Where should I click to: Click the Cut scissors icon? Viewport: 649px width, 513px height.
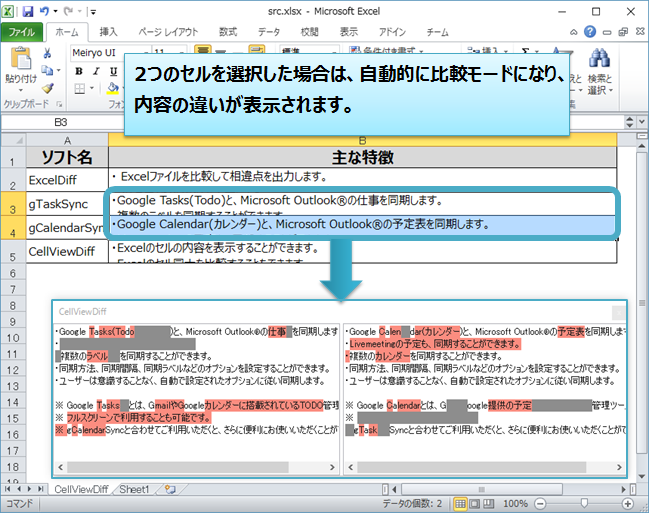coord(47,53)
